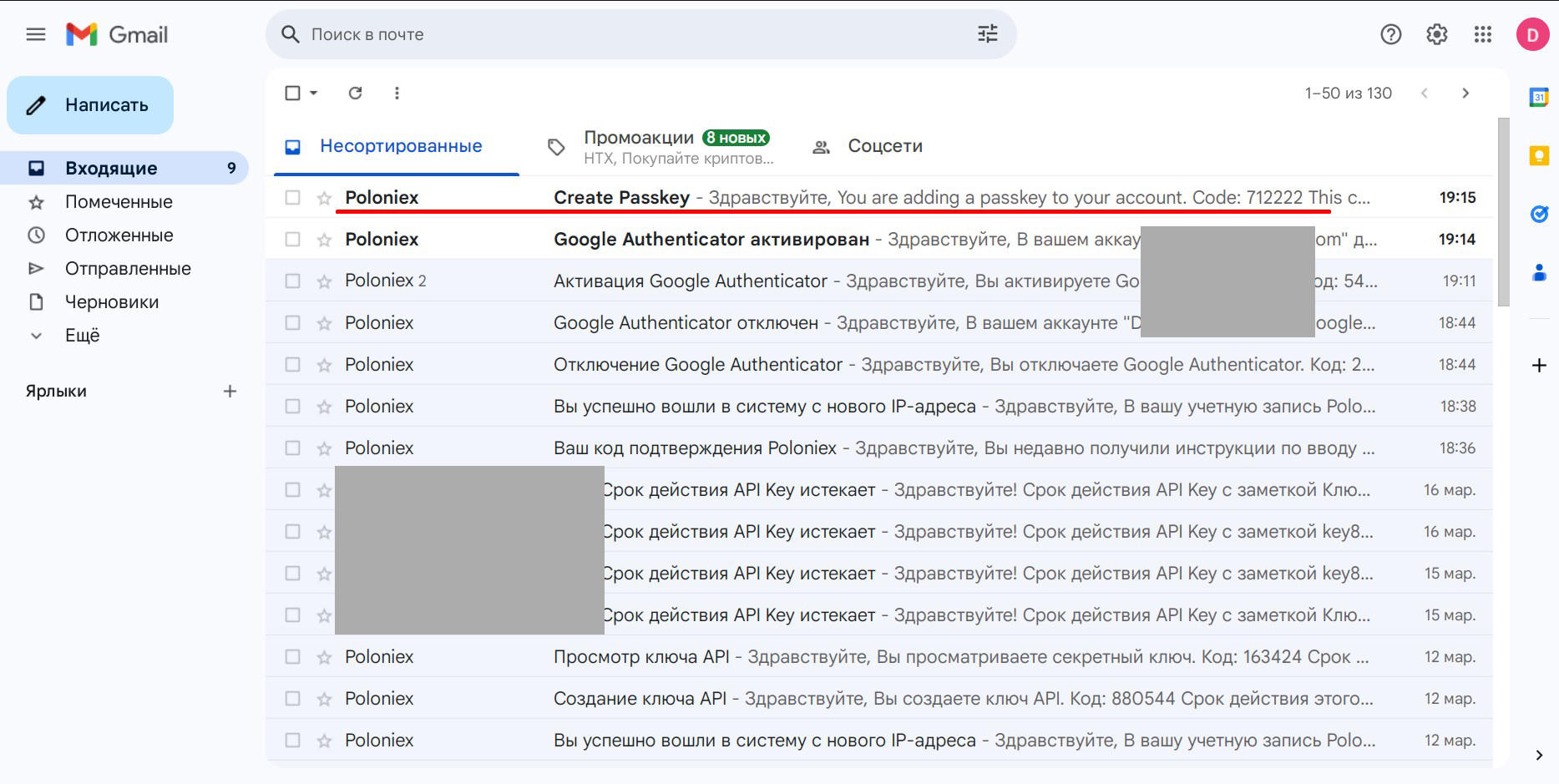Screen dimensions: 1559x784
Task: Open Settings gear icon
Action: click(1436, 34)
